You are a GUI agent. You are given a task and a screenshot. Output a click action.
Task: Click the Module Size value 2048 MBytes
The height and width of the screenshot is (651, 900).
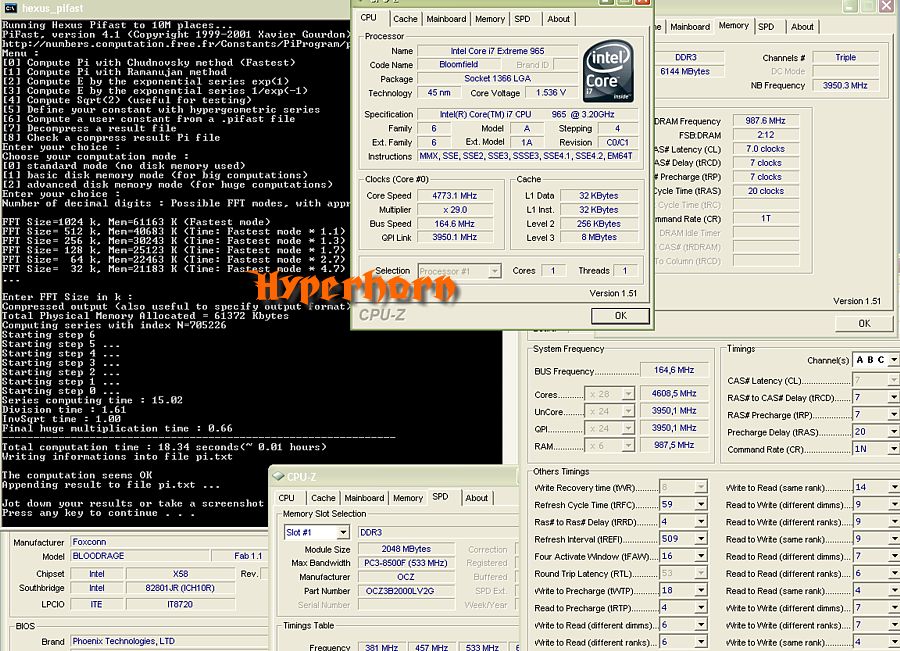coord(406,549)
